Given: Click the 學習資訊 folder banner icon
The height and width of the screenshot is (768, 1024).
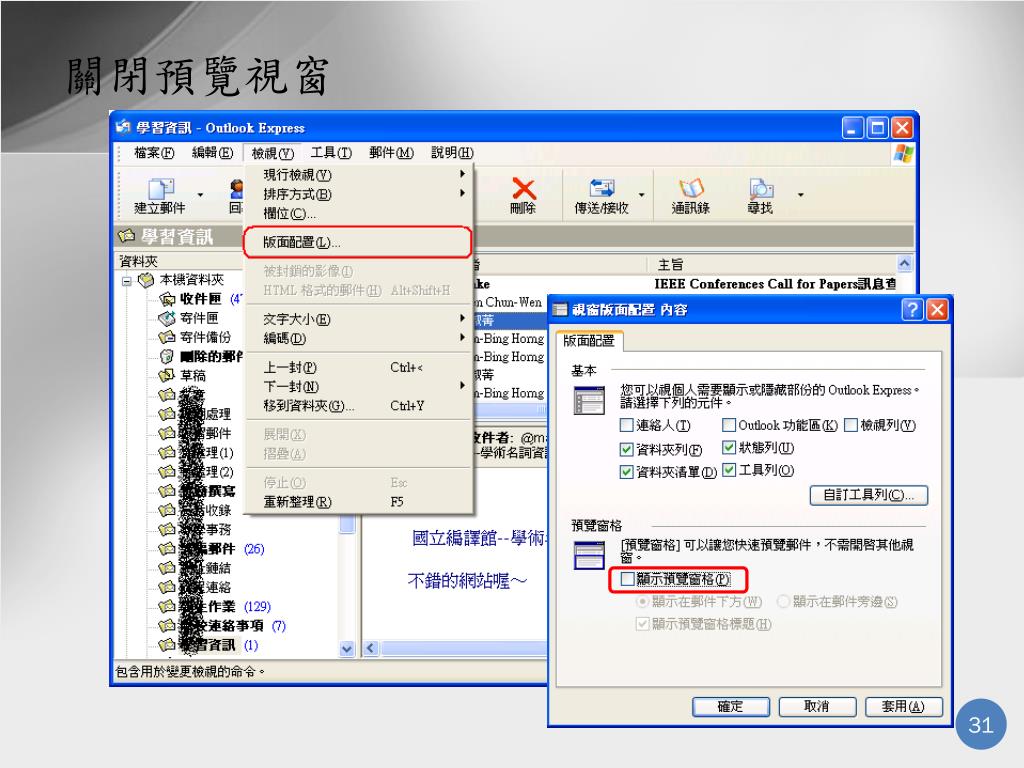Looking at the screenshot, I should [x=125, y=236].
